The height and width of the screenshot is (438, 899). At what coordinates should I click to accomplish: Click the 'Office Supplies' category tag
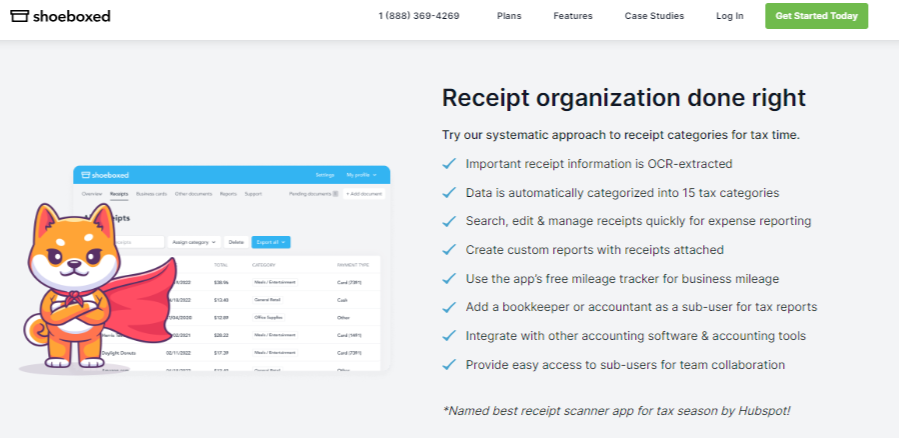tap(269, 317)
